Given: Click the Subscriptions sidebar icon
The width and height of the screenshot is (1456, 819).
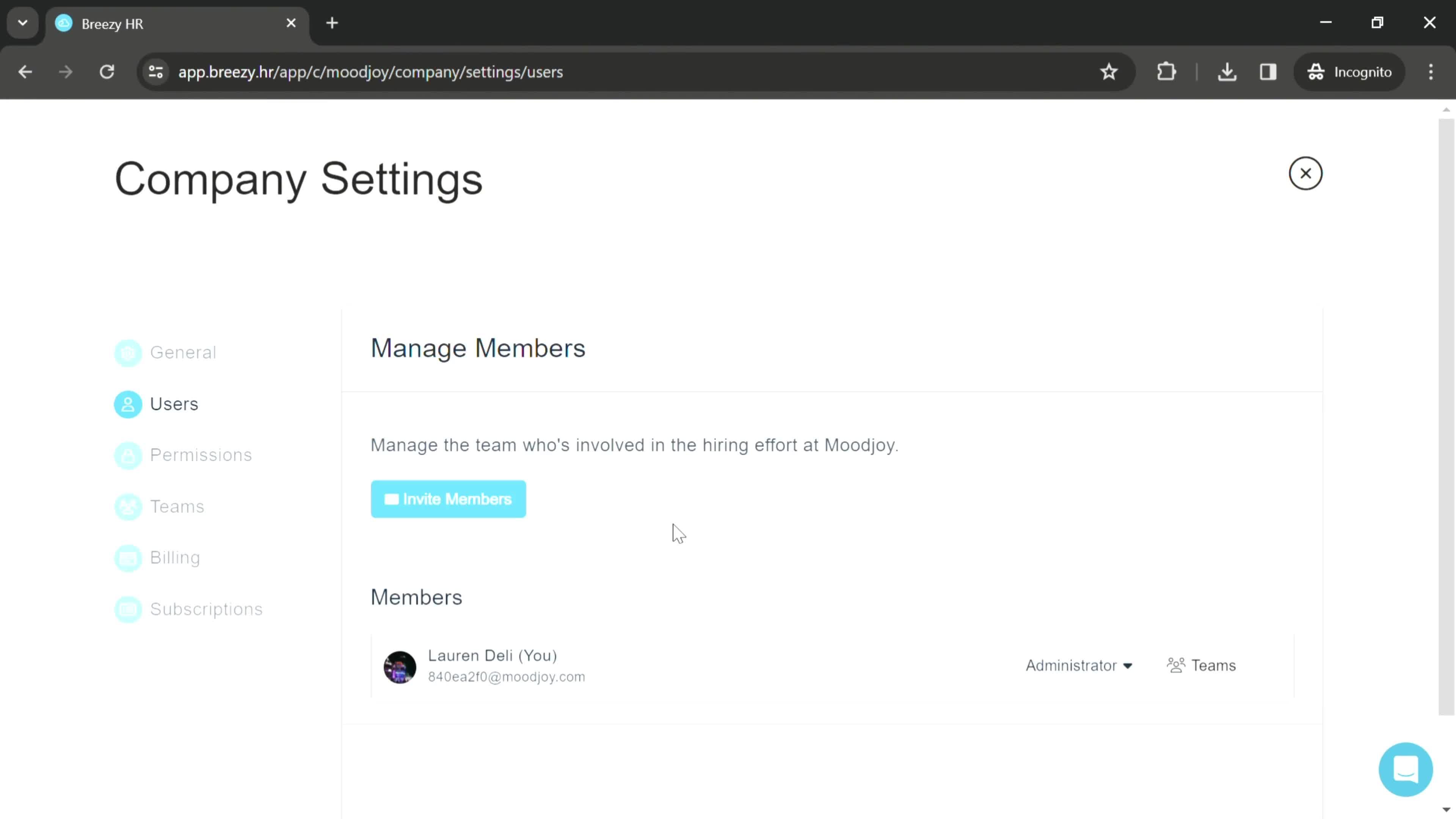Looking at the screenshot, I should [x=128, y=608].
